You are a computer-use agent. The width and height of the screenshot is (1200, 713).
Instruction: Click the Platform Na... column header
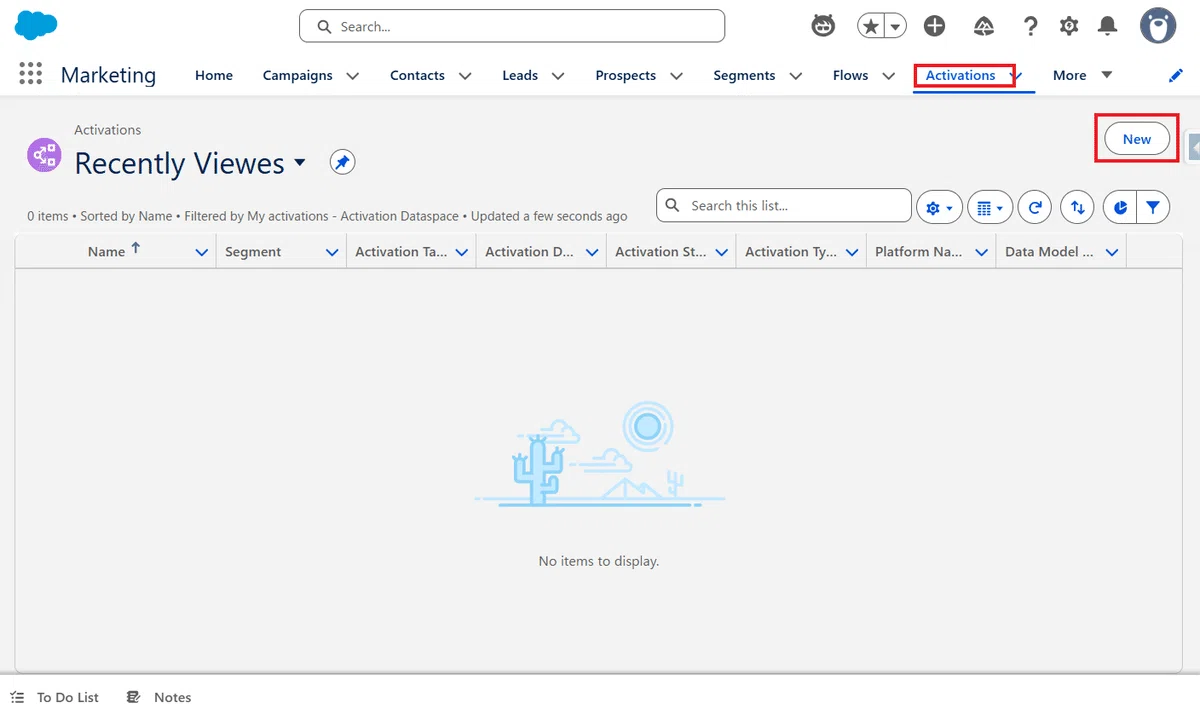[x=918, y=252]
